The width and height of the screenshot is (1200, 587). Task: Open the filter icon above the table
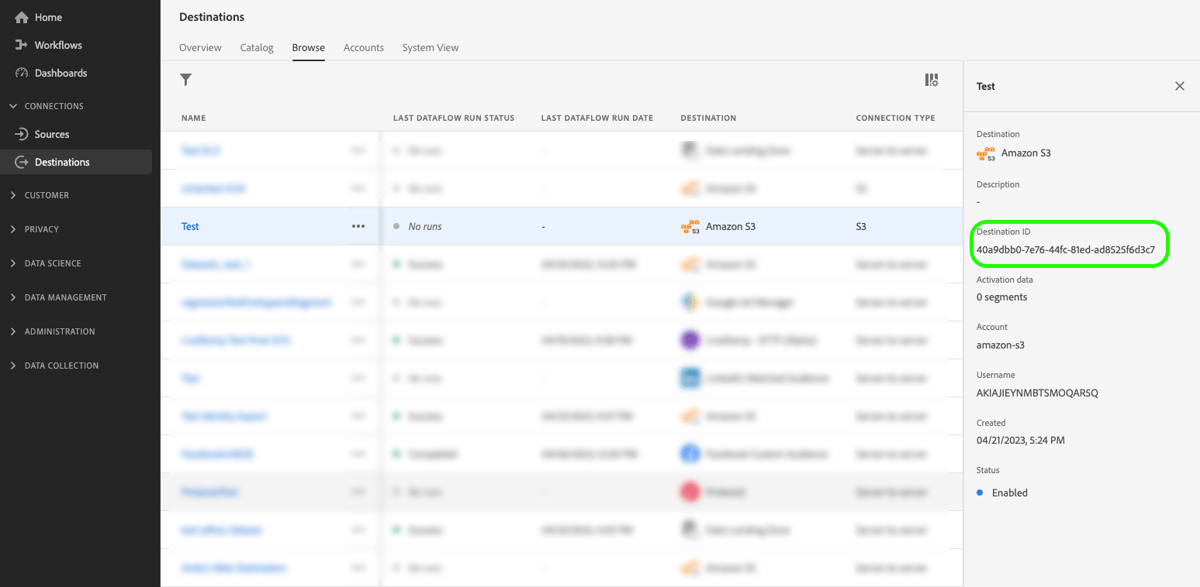185,78
